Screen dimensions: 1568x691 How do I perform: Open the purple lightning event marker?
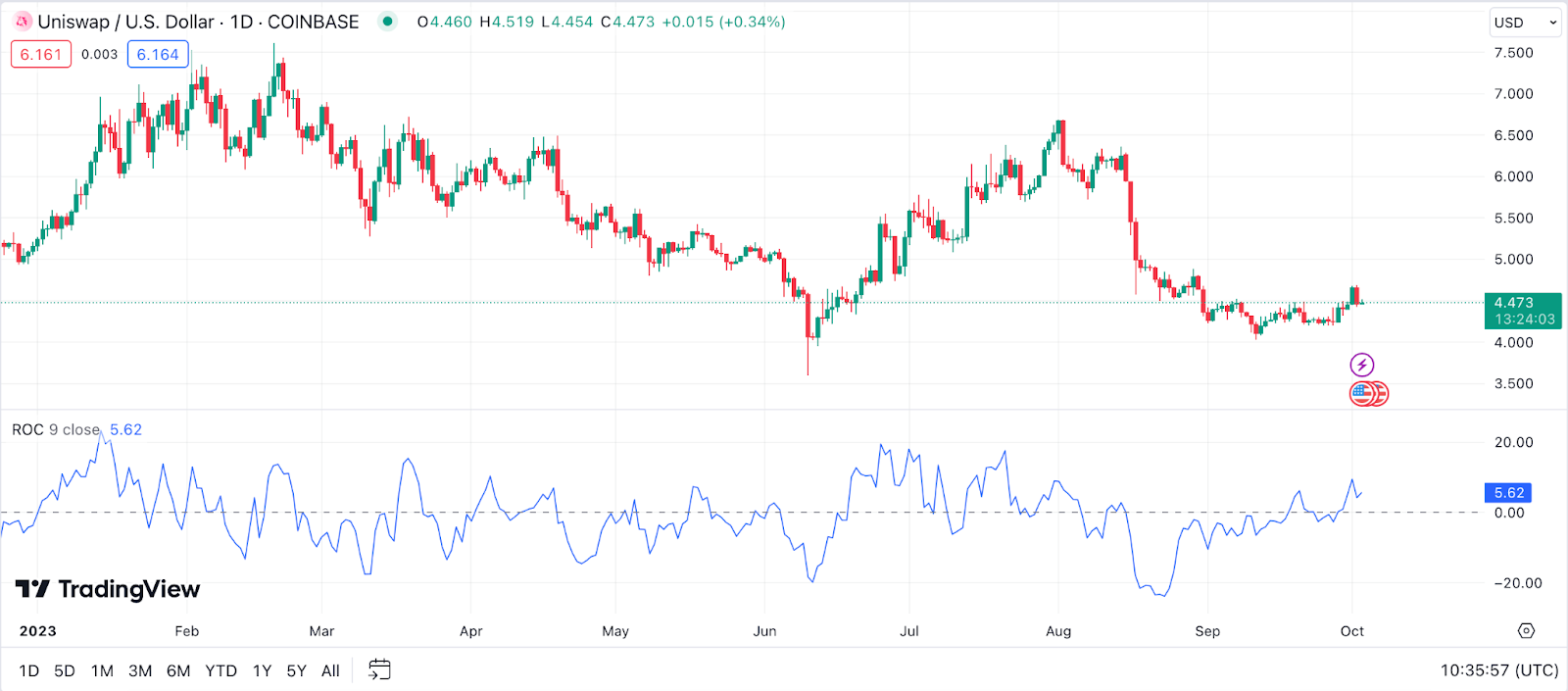tap(1361, 366)
